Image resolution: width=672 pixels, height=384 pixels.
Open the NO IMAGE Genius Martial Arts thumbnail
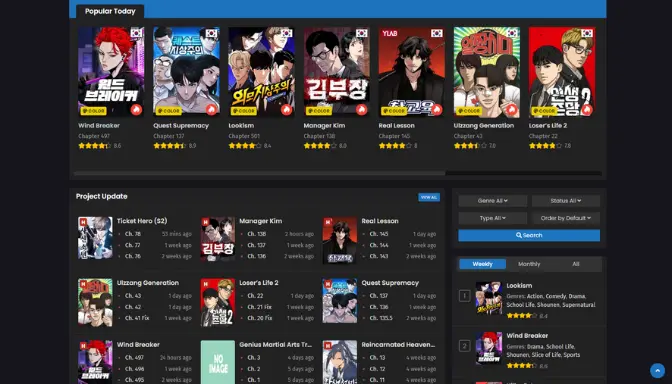218,362
